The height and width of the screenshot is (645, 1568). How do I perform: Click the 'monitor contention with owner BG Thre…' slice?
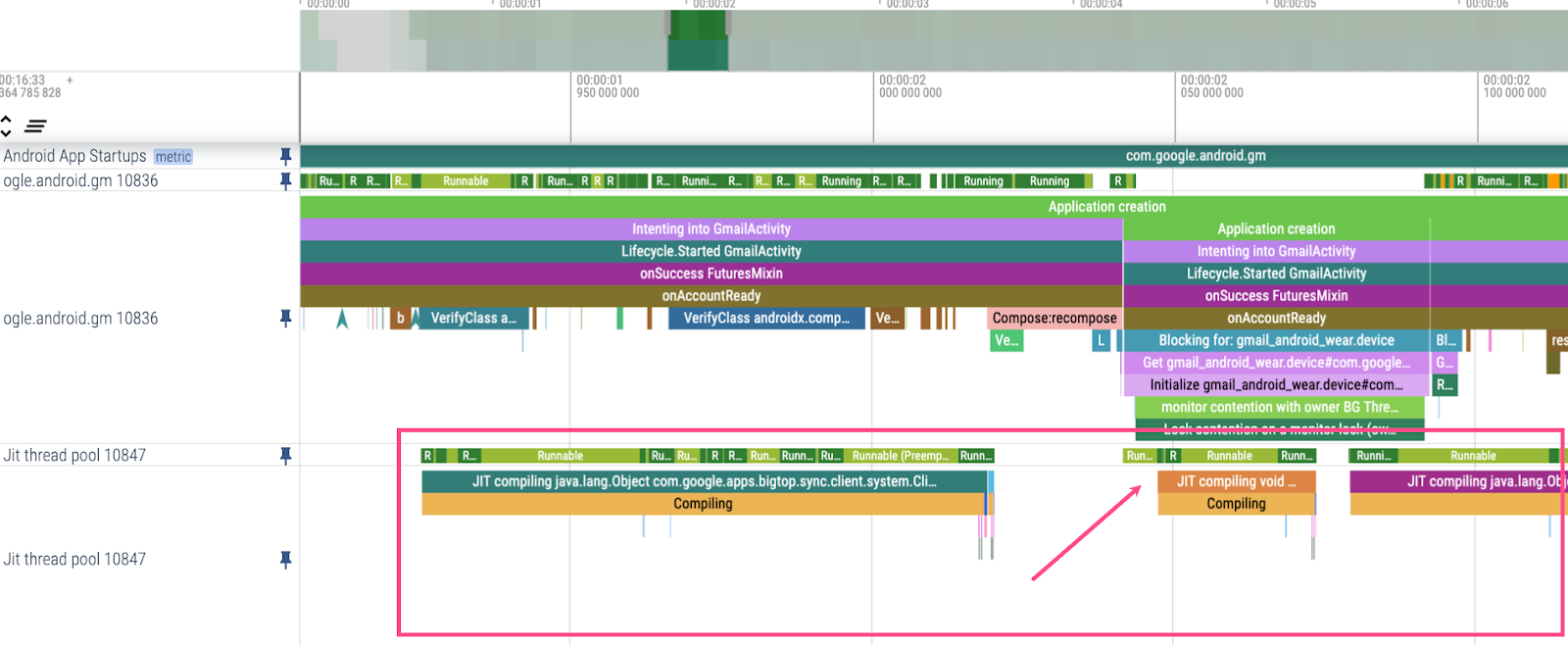tap(1279, 407)
